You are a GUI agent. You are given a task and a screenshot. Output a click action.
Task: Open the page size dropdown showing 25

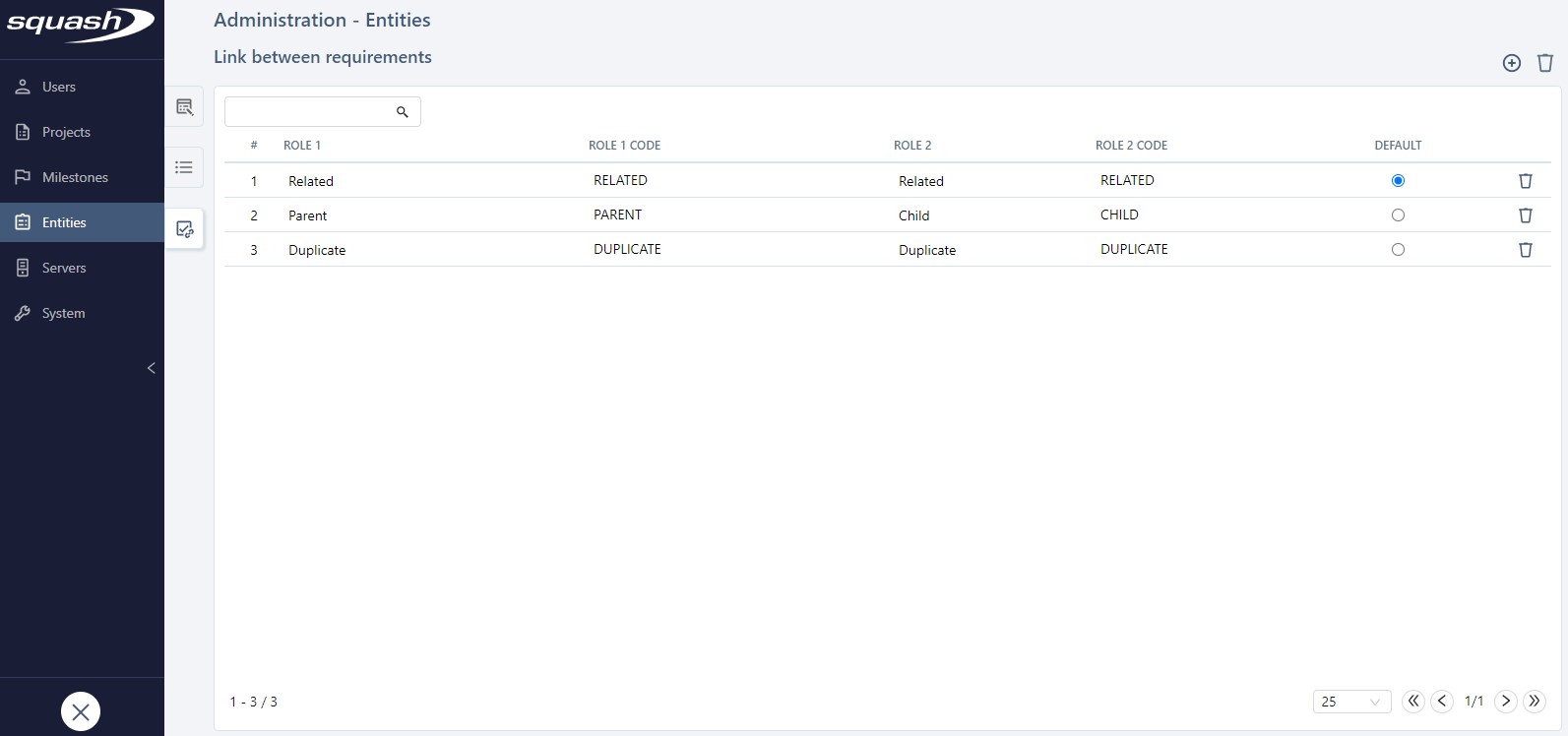(1350, 702)
